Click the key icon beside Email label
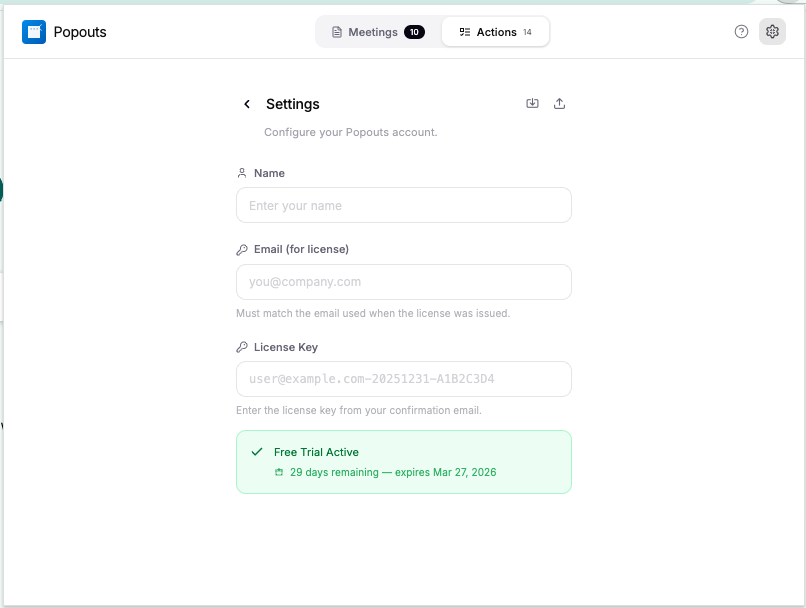 (x=241, y=249)
